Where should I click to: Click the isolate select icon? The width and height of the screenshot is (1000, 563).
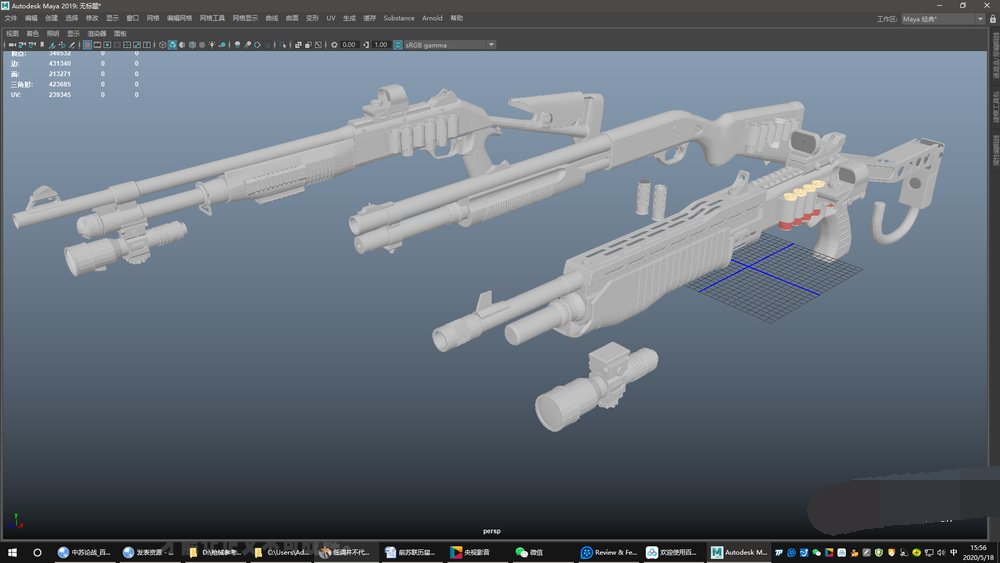click(x=281, y=45)
